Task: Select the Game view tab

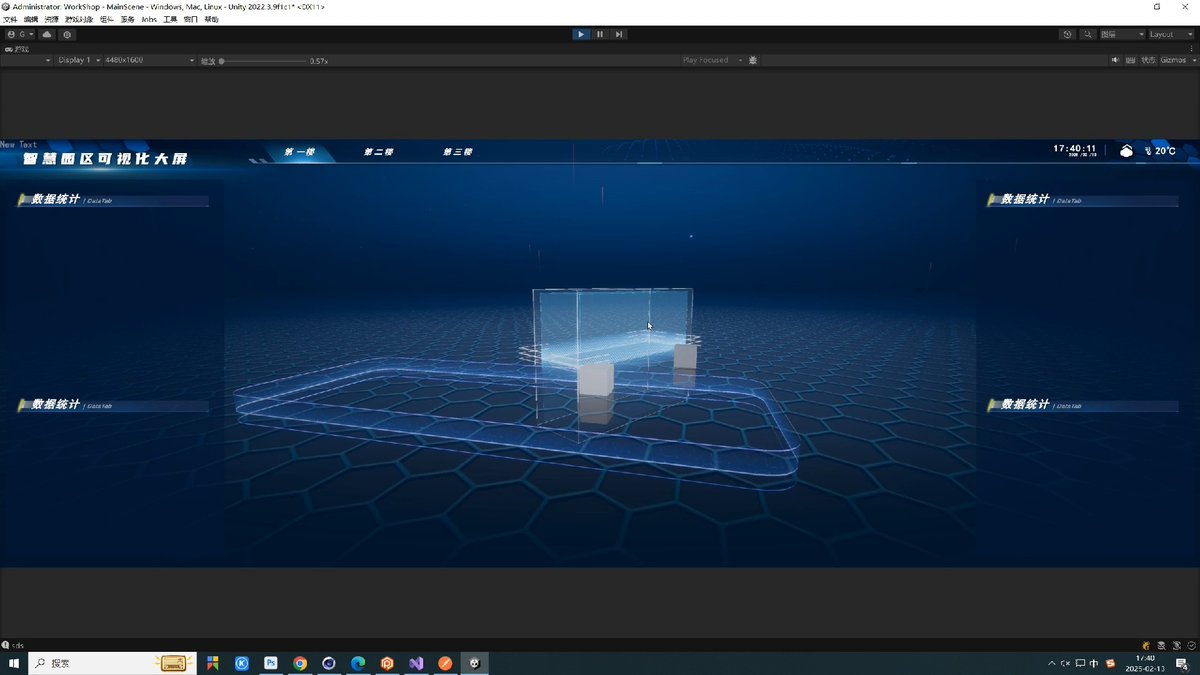Action: click(x=18, y=48)
